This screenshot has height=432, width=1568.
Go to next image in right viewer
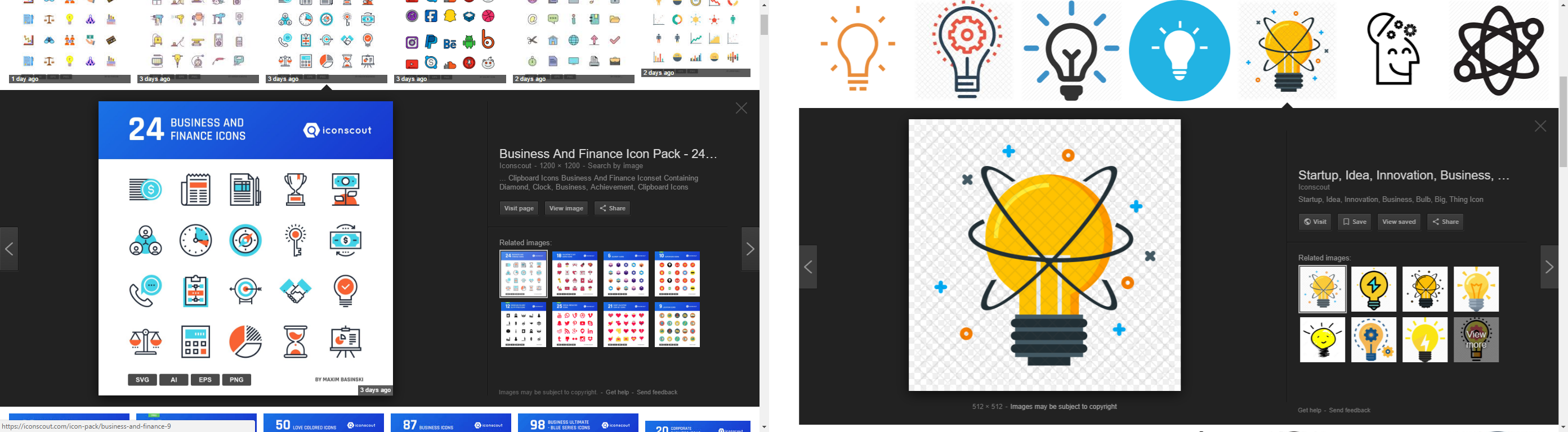[x=1549, y=267]
